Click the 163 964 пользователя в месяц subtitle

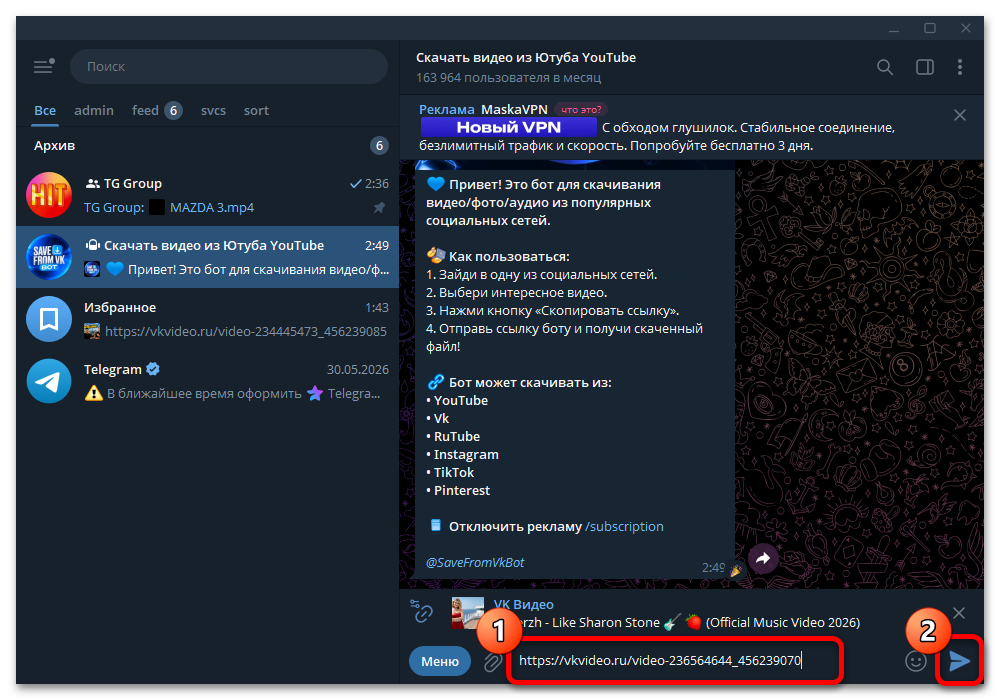(508, 78)
